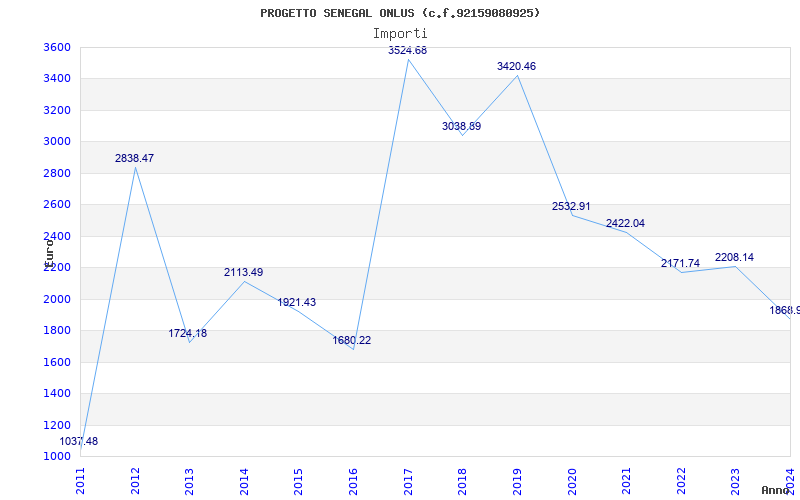800x500 pixels.
Task: Click the Euro axis label
Action: [x=49, y=252]
